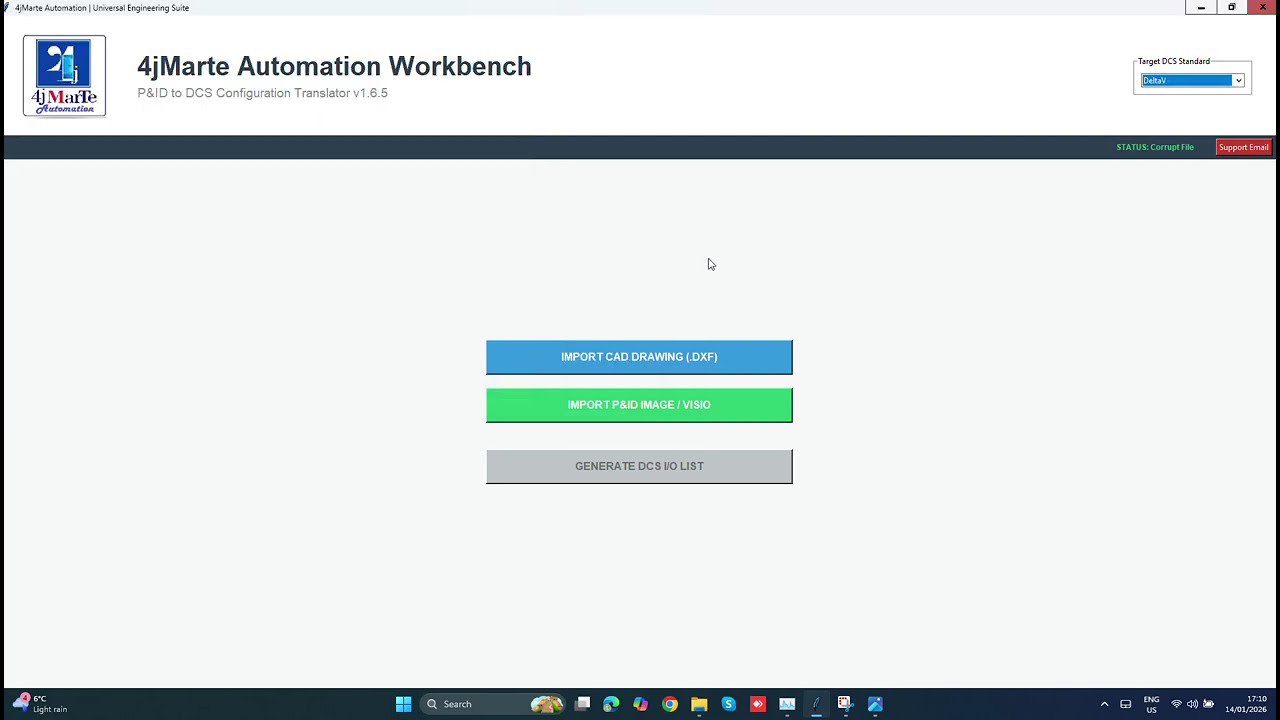The height and width of the screenshot is (720, 1280).
Task: Open Skype from the taskbar
Action: pyautogui.click(x=728, y=704)
